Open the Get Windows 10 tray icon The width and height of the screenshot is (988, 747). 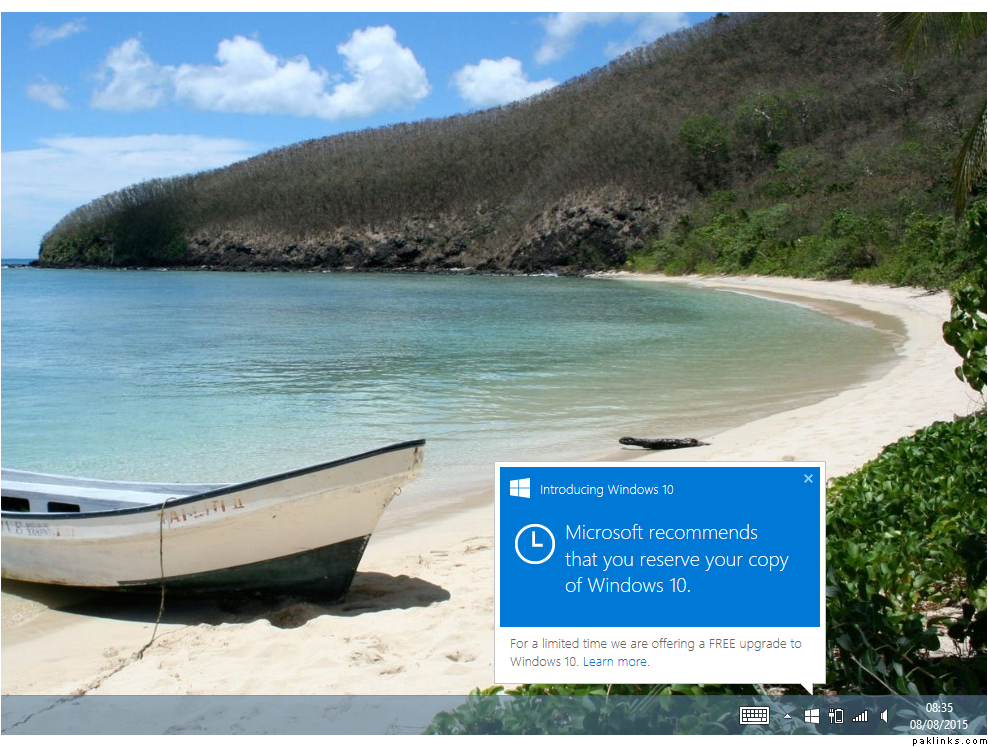pyautogui.click(x=812, y=716)
